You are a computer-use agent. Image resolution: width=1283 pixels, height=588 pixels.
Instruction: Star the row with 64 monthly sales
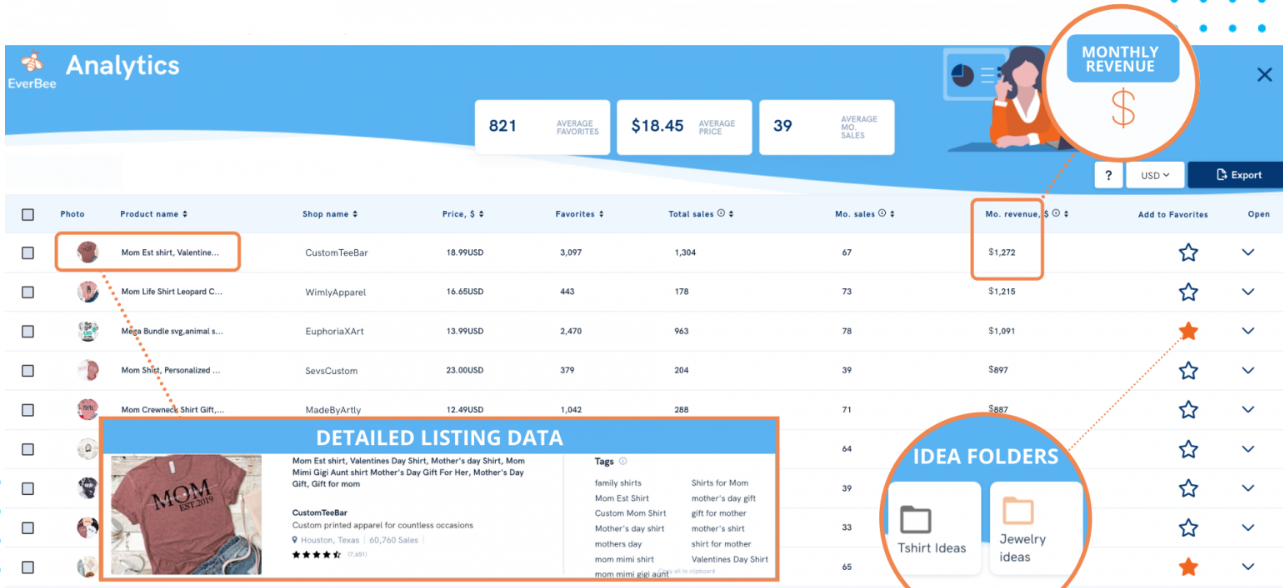point(1188,449)
